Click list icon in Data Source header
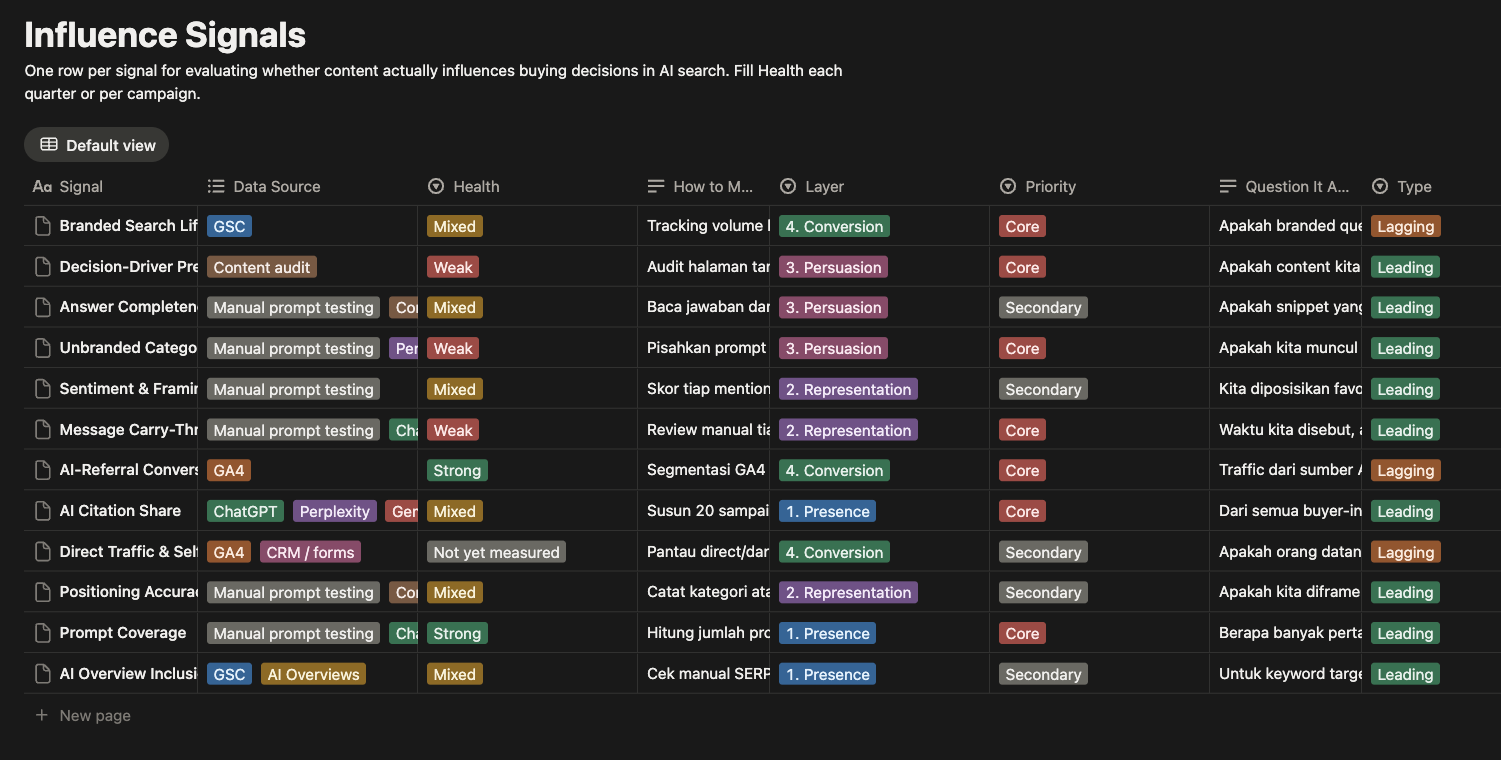The height and width of the screenshot is (760, 1501). 216,186
